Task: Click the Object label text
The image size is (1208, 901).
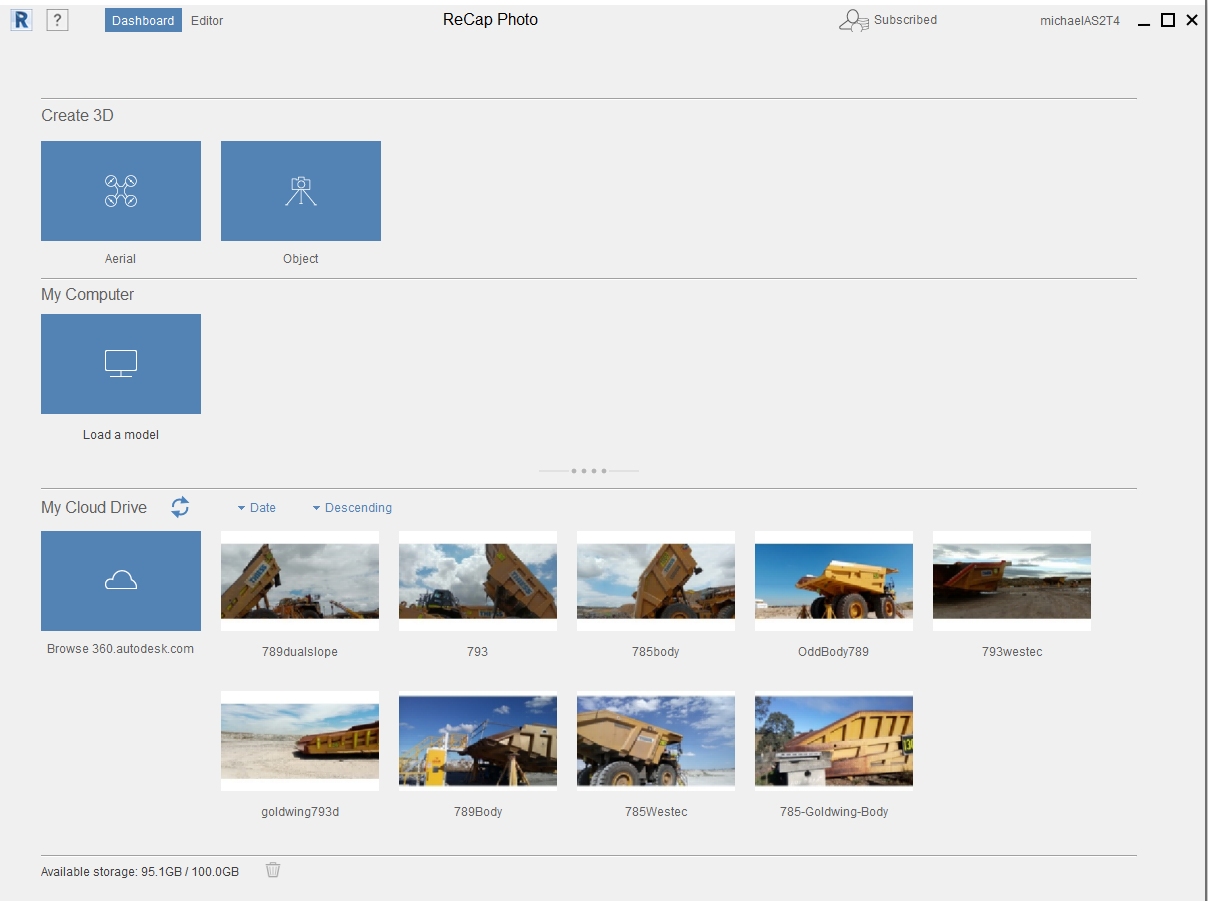Action: (x=301, y=259)
